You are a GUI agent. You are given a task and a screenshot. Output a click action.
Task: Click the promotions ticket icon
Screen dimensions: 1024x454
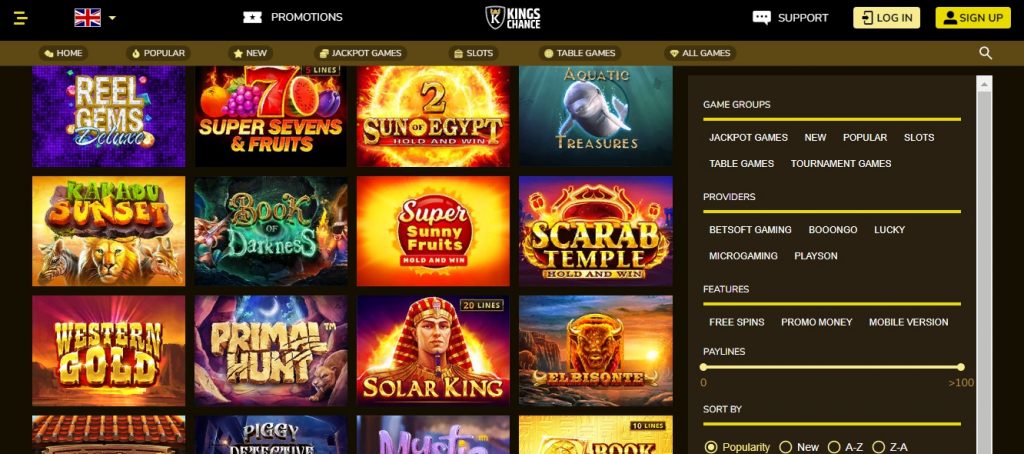[x=252, y=18]
